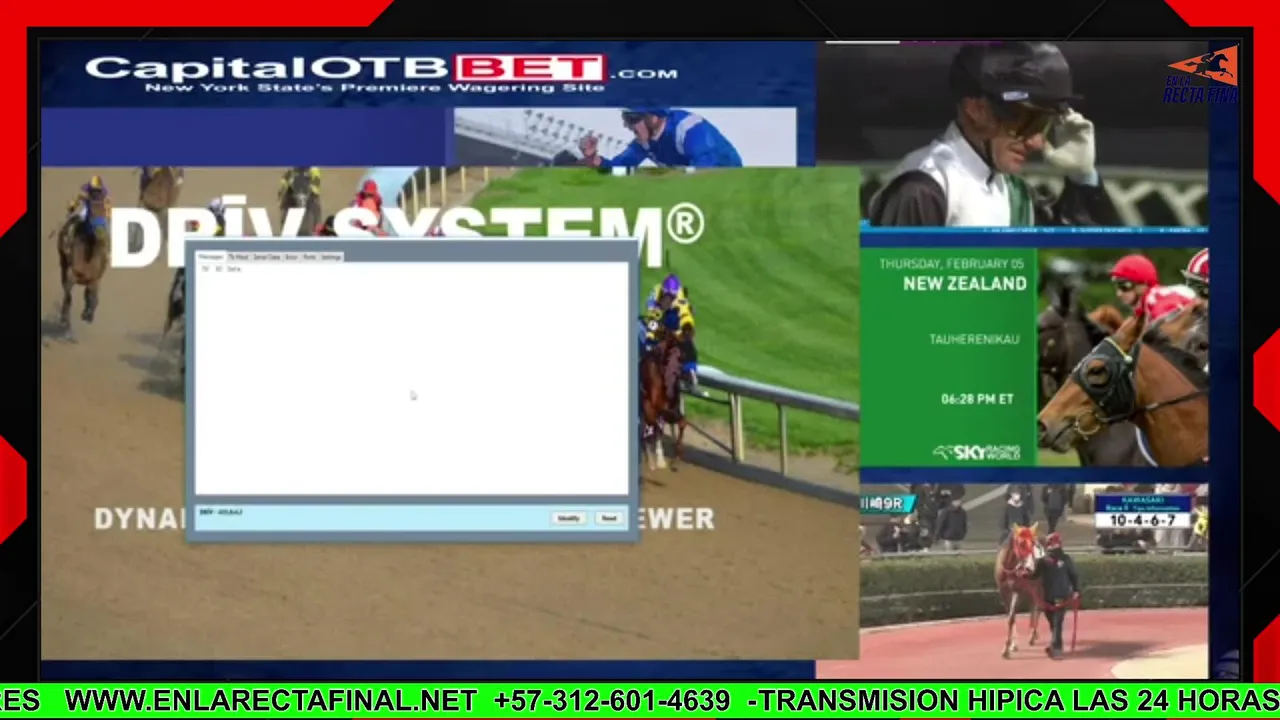Select the New Zealand Tauherenikau promo panel
This screenshot has height=720, width=1280.
1034,358
